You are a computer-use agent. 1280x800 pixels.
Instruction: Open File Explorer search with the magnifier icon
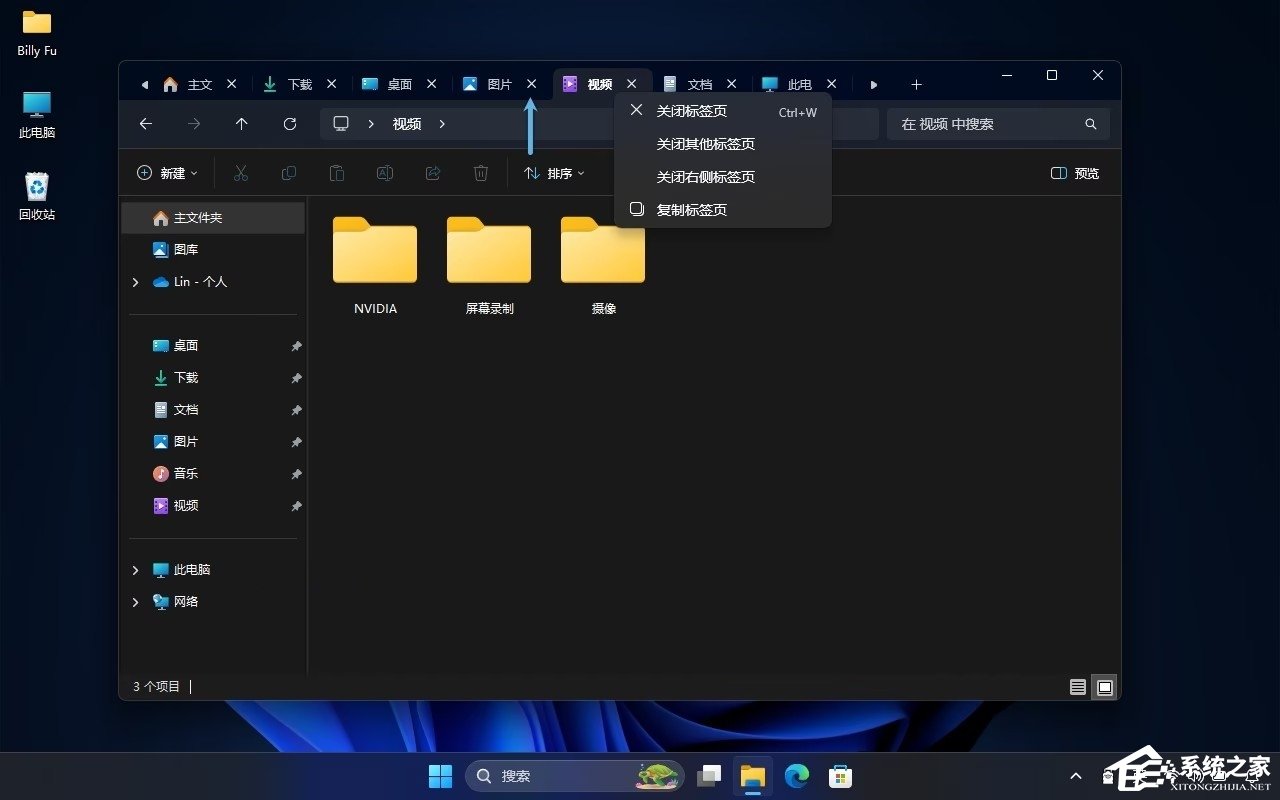pos(1090,123)
